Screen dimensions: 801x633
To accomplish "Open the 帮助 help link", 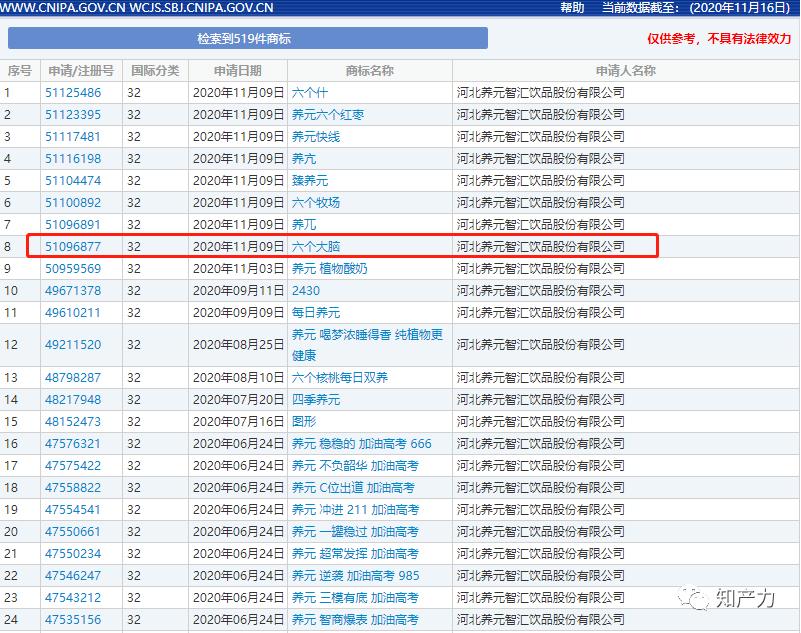I will 572,8.
